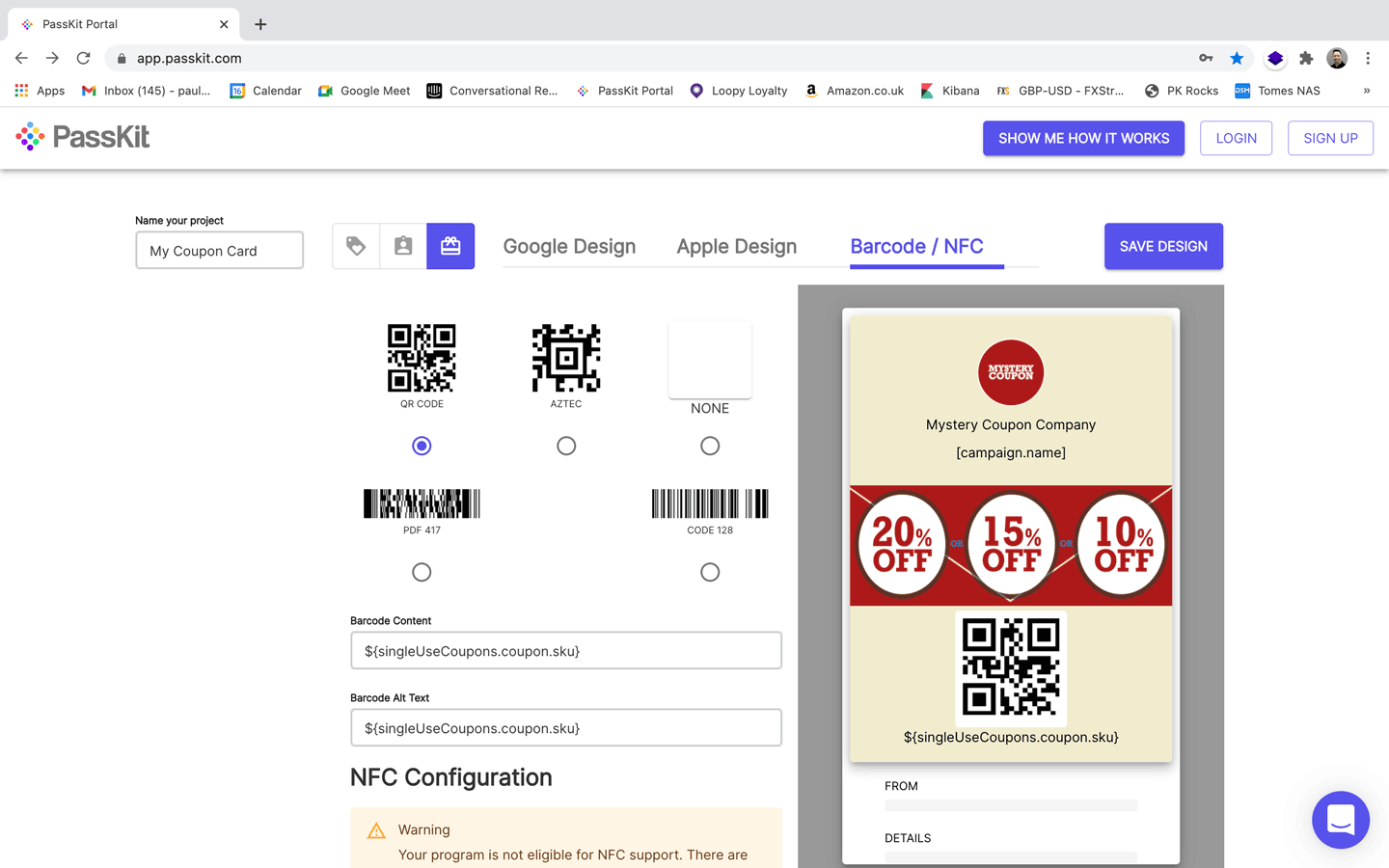This screenshot has height=868, width=1389.
Task: Select the NONE barcode radio button
Action: (710, 446)
